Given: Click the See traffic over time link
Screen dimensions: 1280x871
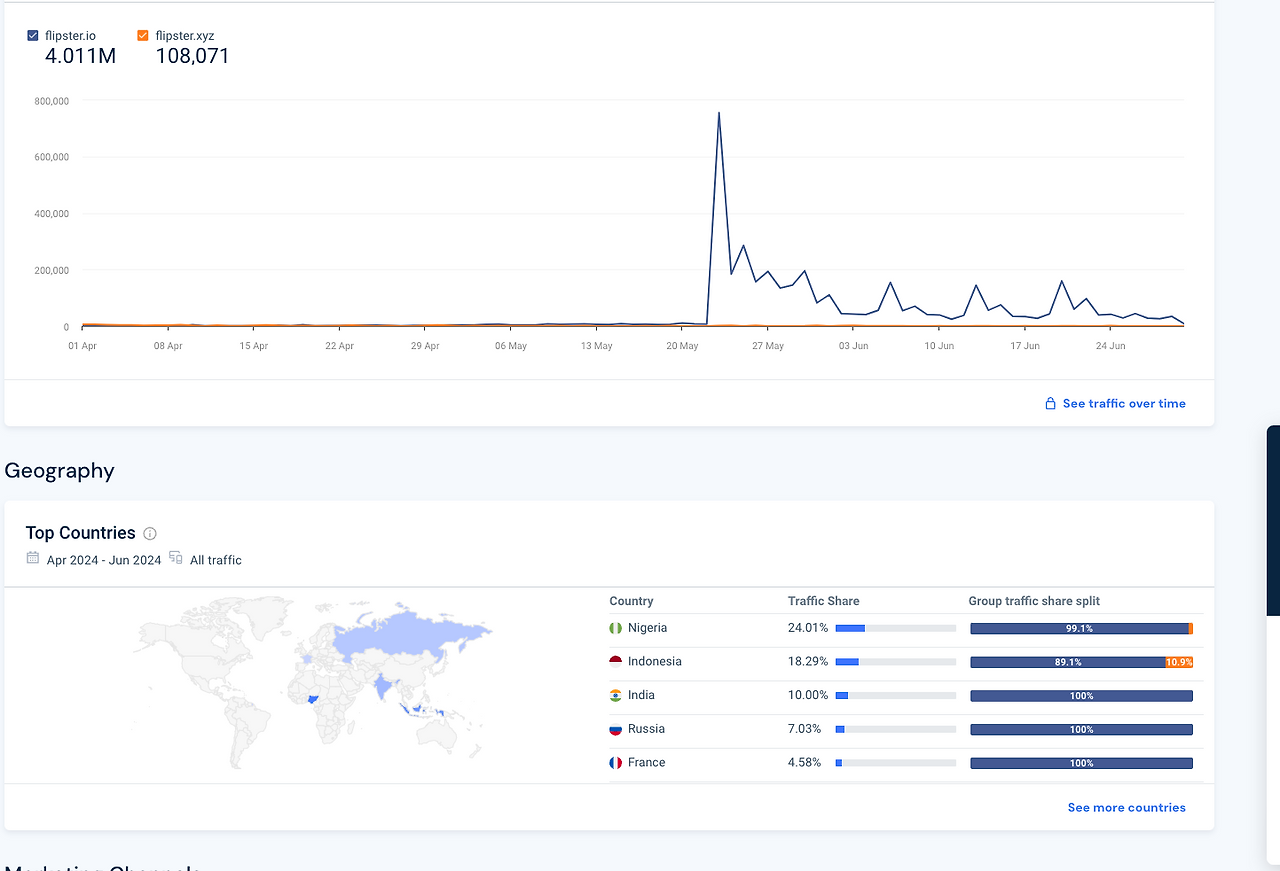Looking at the screenshot, I should coord(1124,403).
